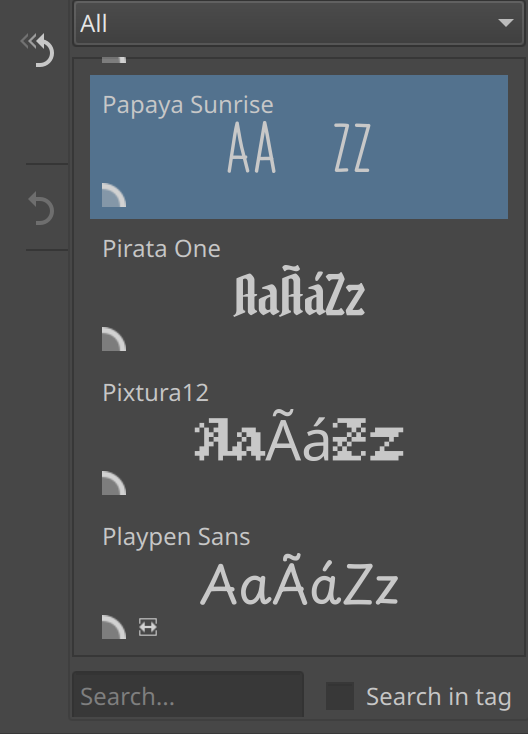
Task: Click the Pixtura12 pixelated preview sample
Action: coord(299,434)
